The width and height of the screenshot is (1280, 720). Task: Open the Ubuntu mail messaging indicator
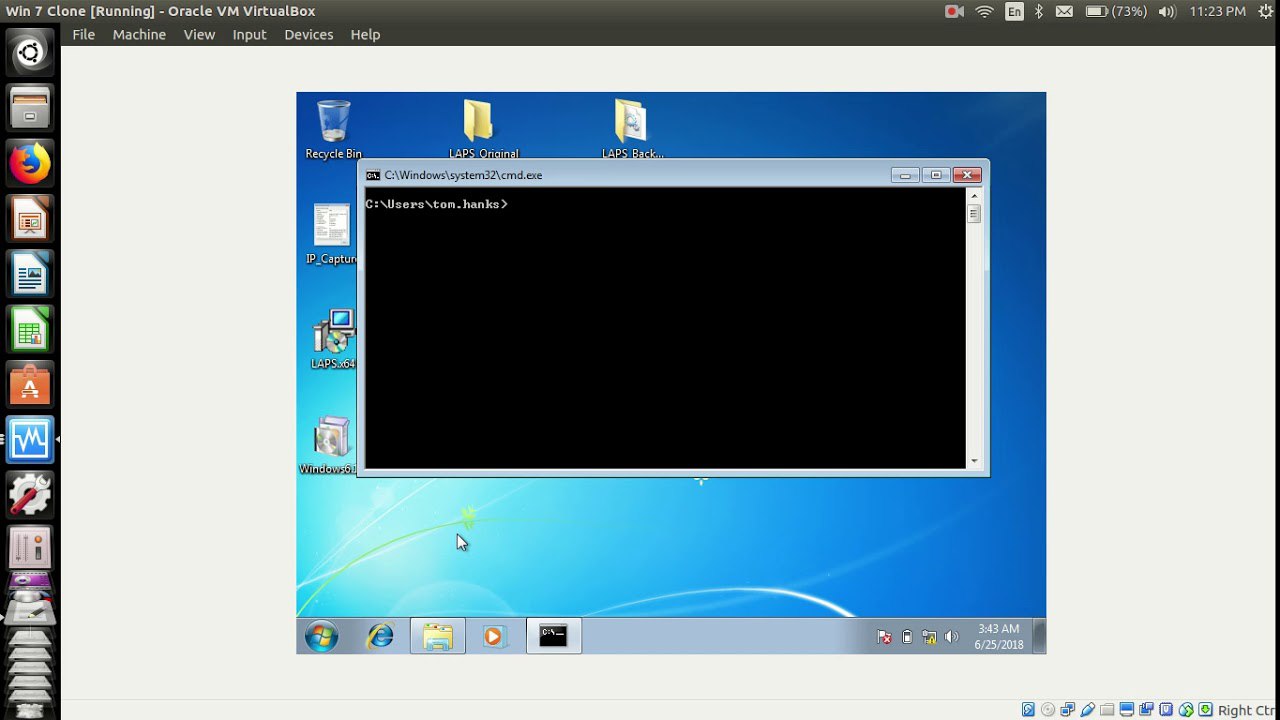pos(1064,11)
